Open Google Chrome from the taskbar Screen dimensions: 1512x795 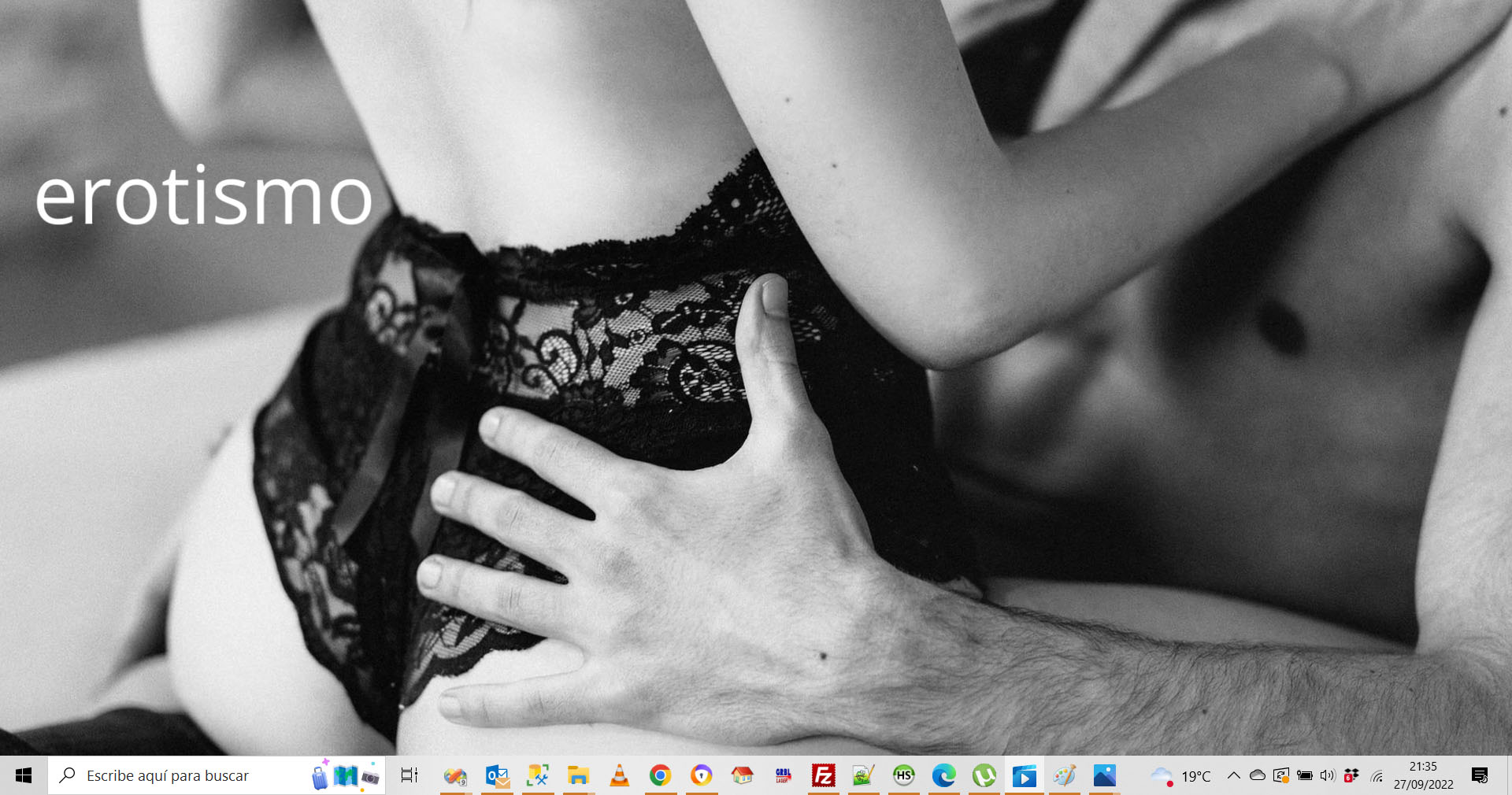click(660, 776)
